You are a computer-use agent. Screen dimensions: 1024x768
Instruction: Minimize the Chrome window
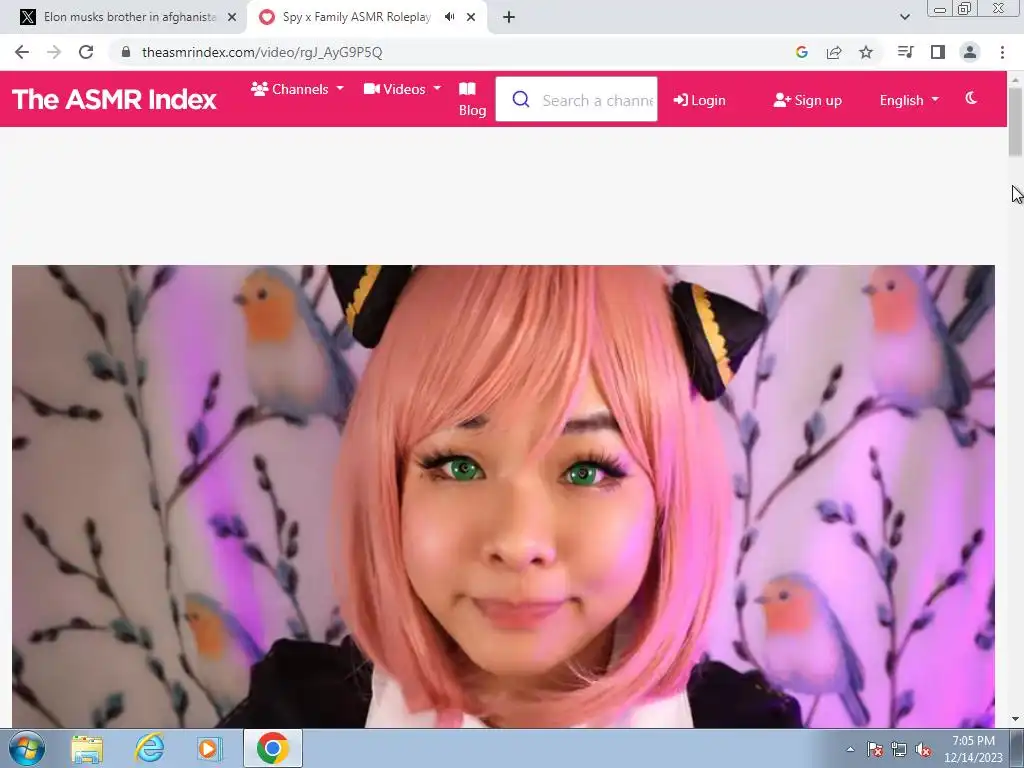click(x=940, y=9)
